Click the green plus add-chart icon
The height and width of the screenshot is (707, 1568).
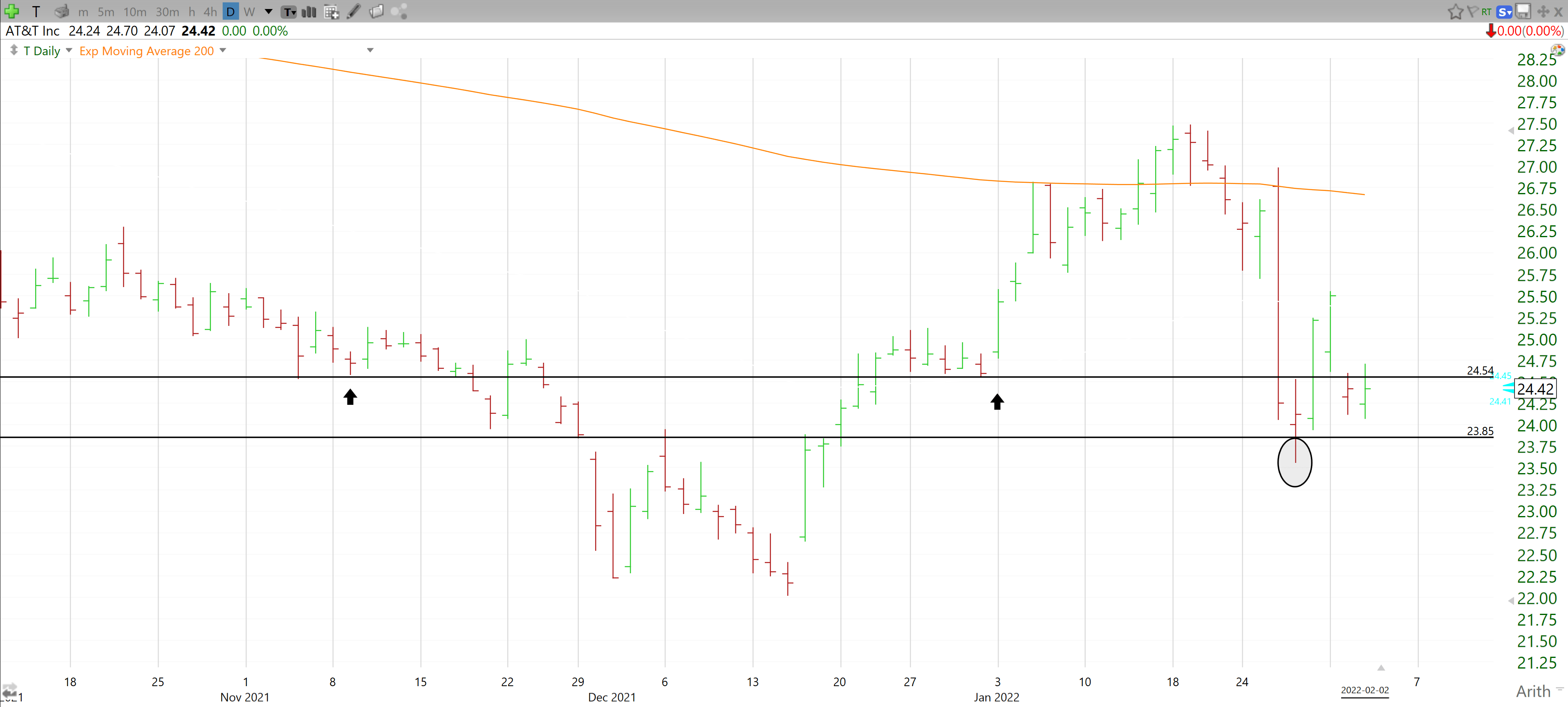click(11, 11)
